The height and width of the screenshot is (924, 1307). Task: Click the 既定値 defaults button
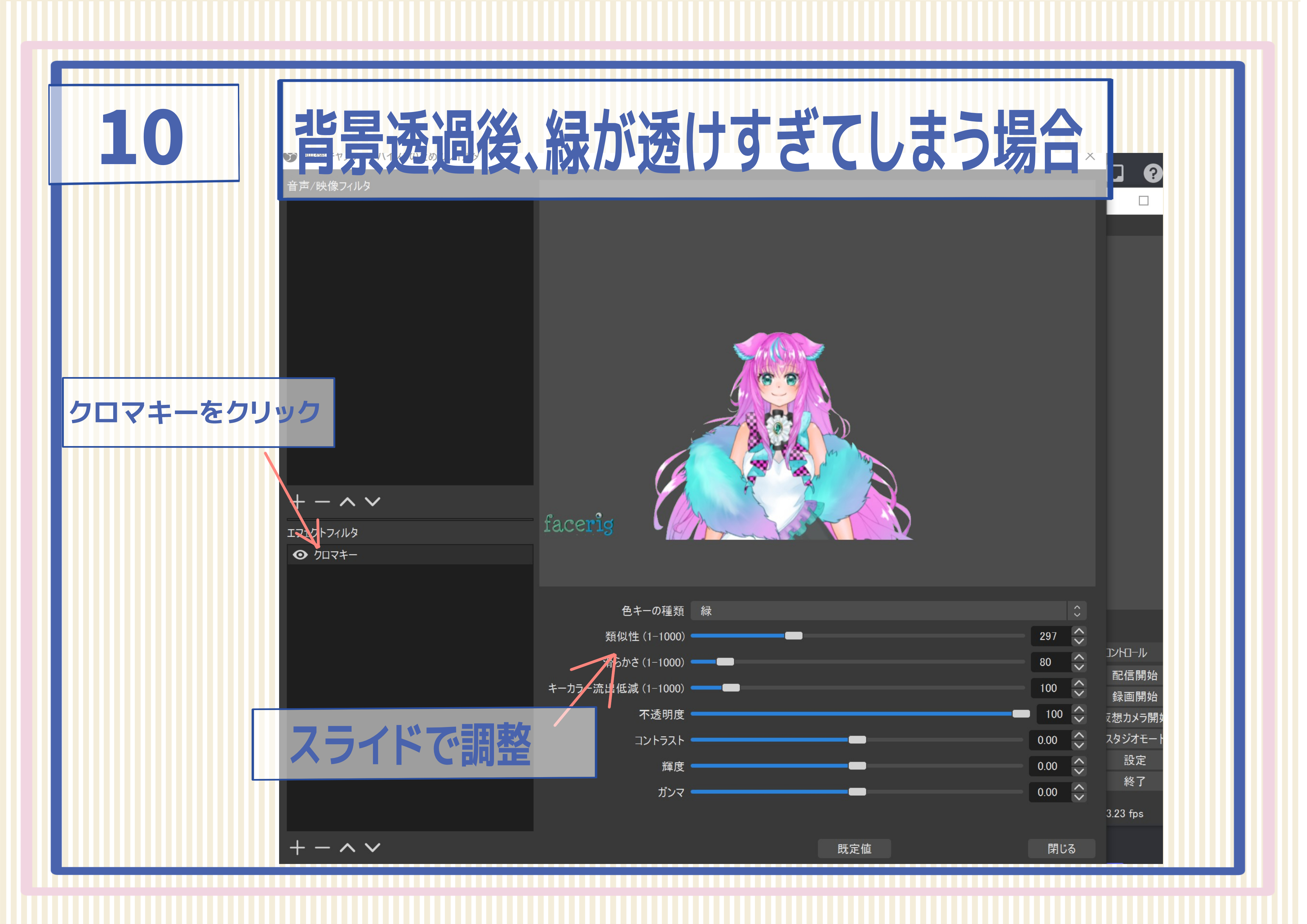[x=855, y=849]
